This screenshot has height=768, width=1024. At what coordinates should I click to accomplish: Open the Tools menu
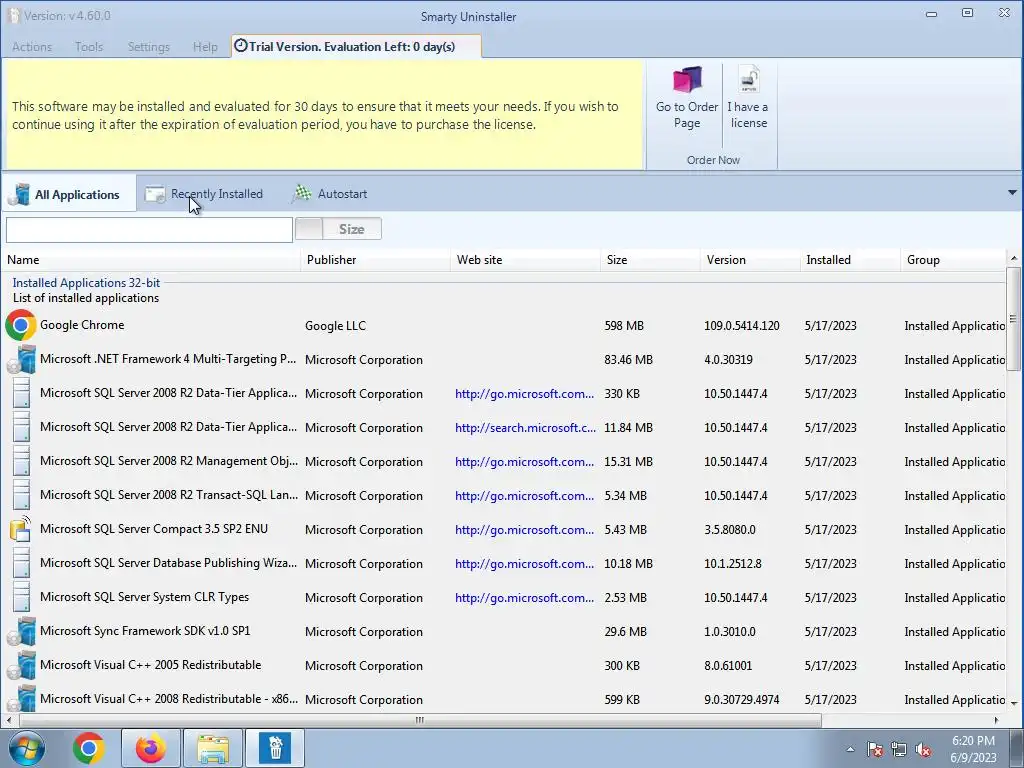click(x=89, y=46)
